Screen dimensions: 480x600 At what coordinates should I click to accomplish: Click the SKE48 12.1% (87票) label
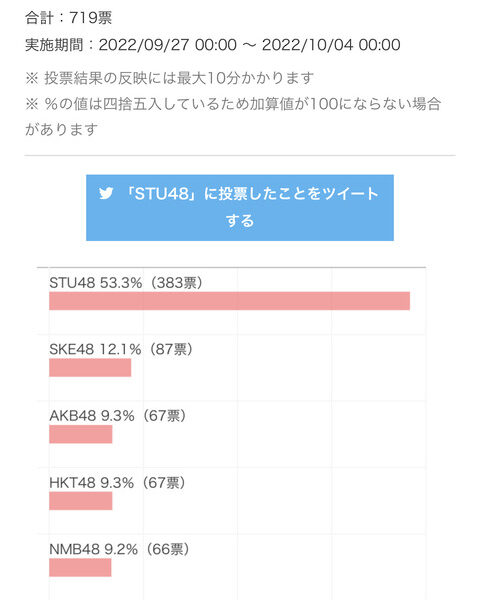(121, 349)
